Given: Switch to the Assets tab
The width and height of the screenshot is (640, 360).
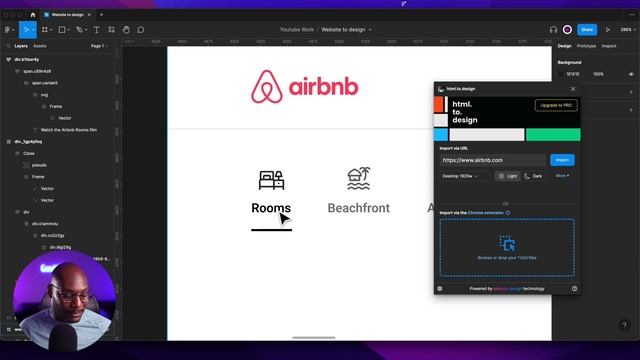Looking at the screenshot, I should [40, 46].
